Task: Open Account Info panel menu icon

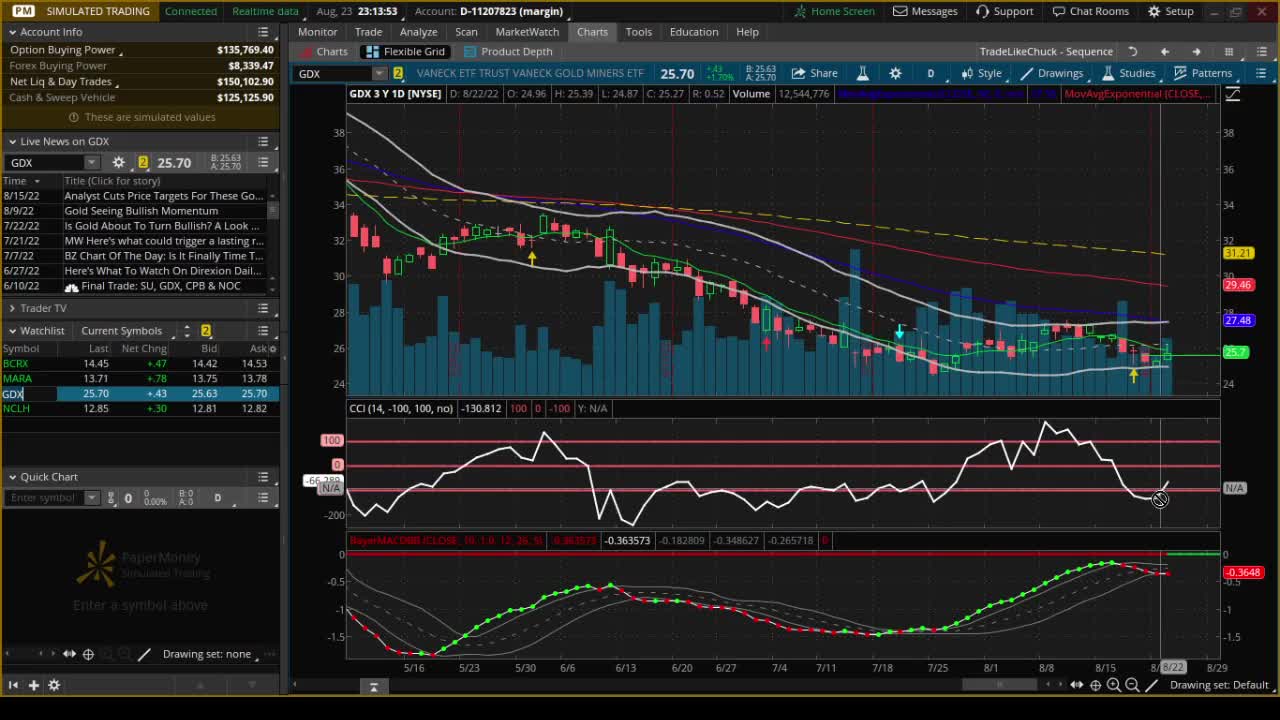Action: pyautogui.click(x=263, y=32)
